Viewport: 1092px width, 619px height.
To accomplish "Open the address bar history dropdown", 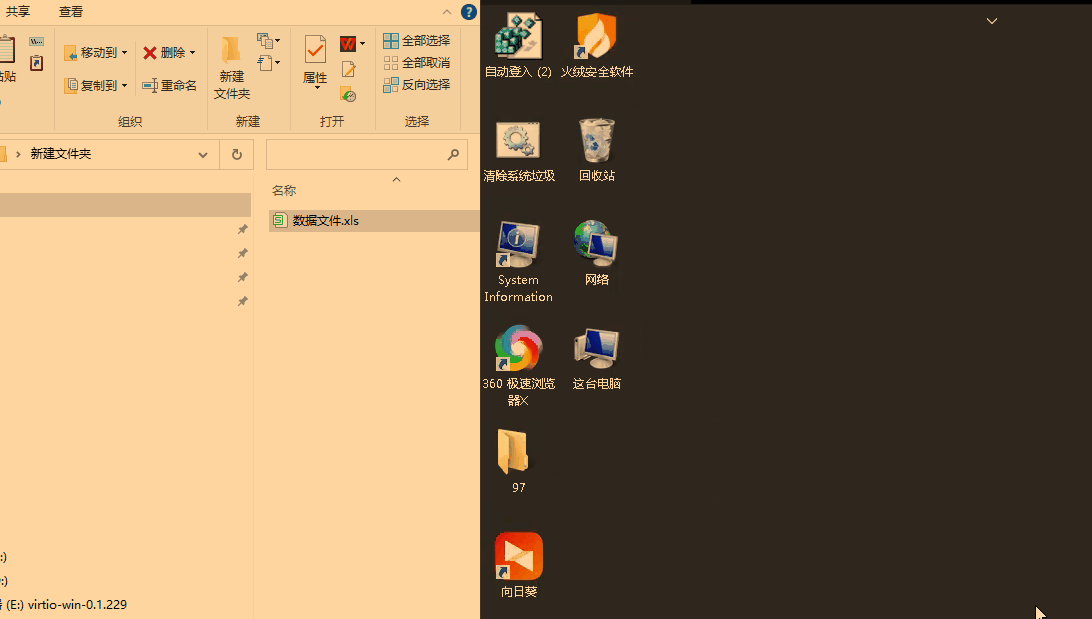I will [203, 155].
